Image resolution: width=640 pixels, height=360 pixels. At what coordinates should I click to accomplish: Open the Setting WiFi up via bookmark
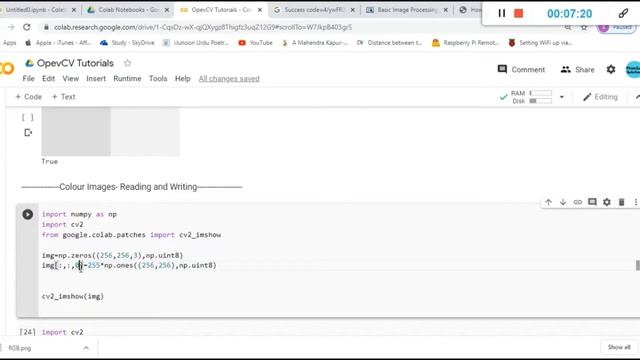click(x=540, y=42)
